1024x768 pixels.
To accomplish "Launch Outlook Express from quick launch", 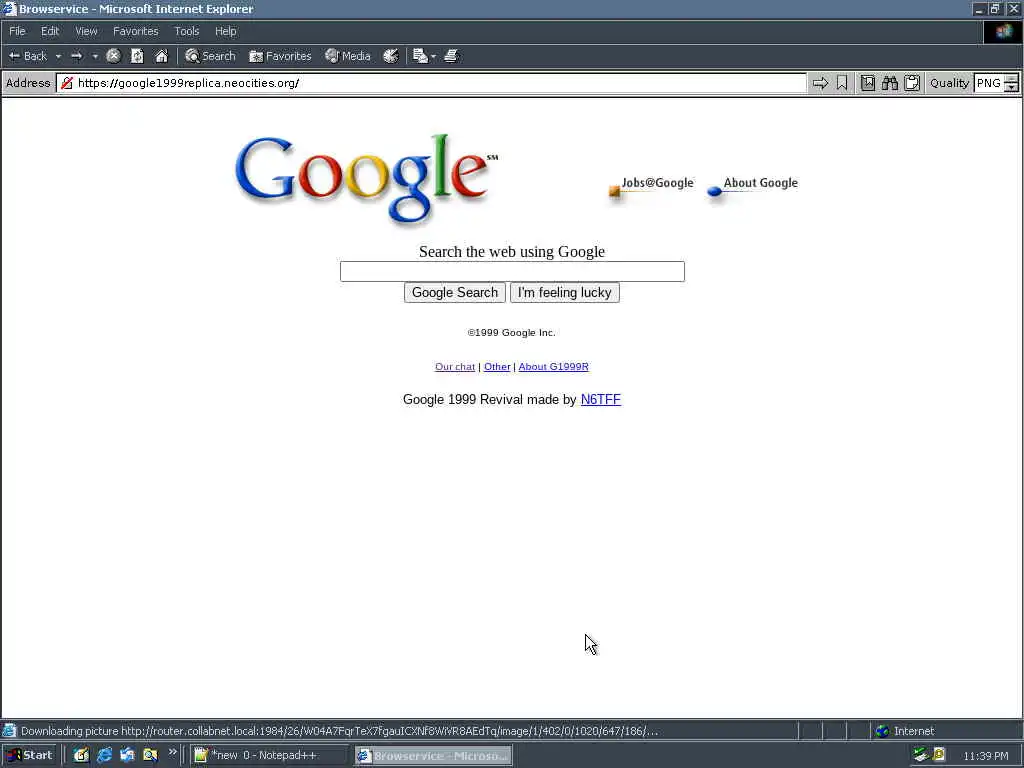I will pos(127,755).
